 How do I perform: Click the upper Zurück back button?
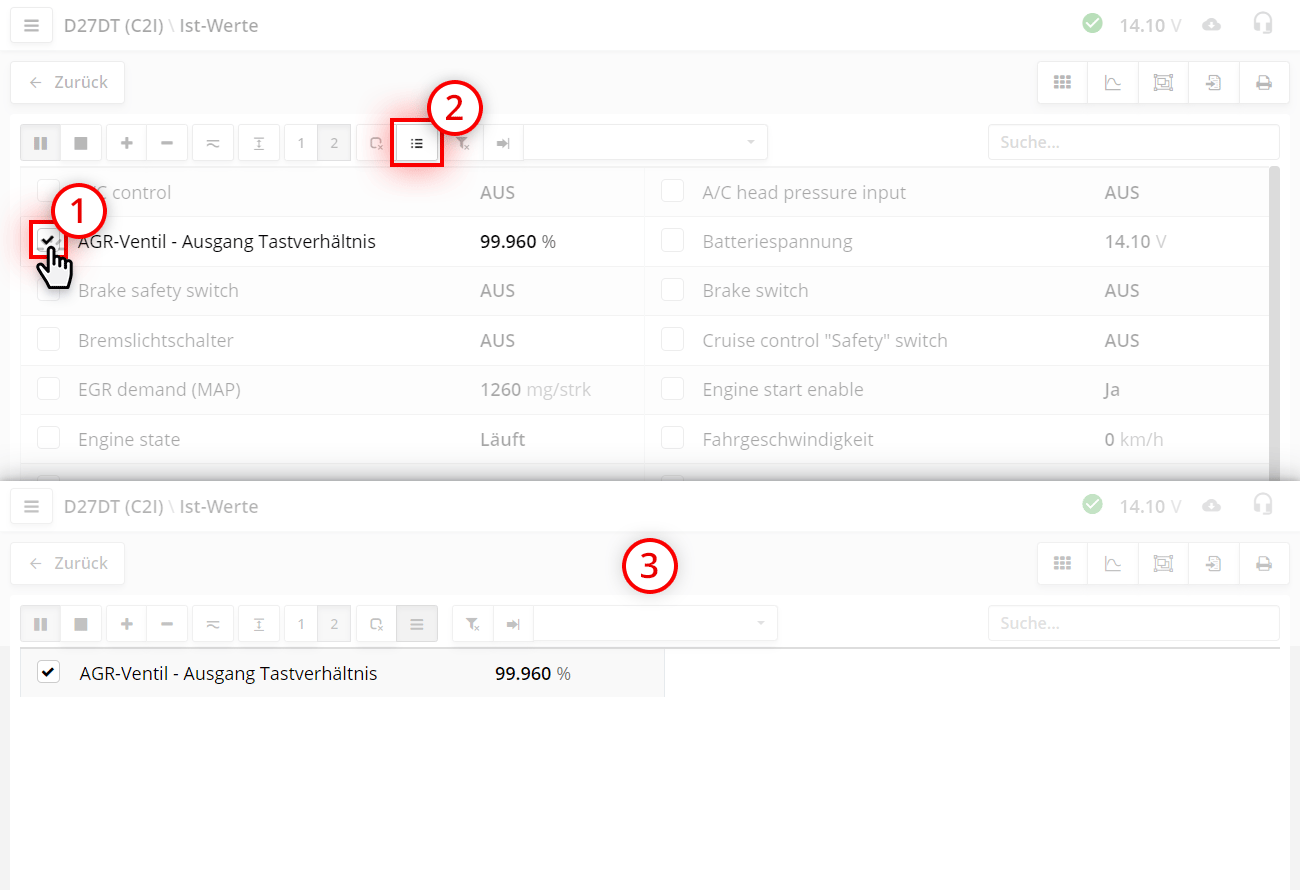[x=68, y=83]
